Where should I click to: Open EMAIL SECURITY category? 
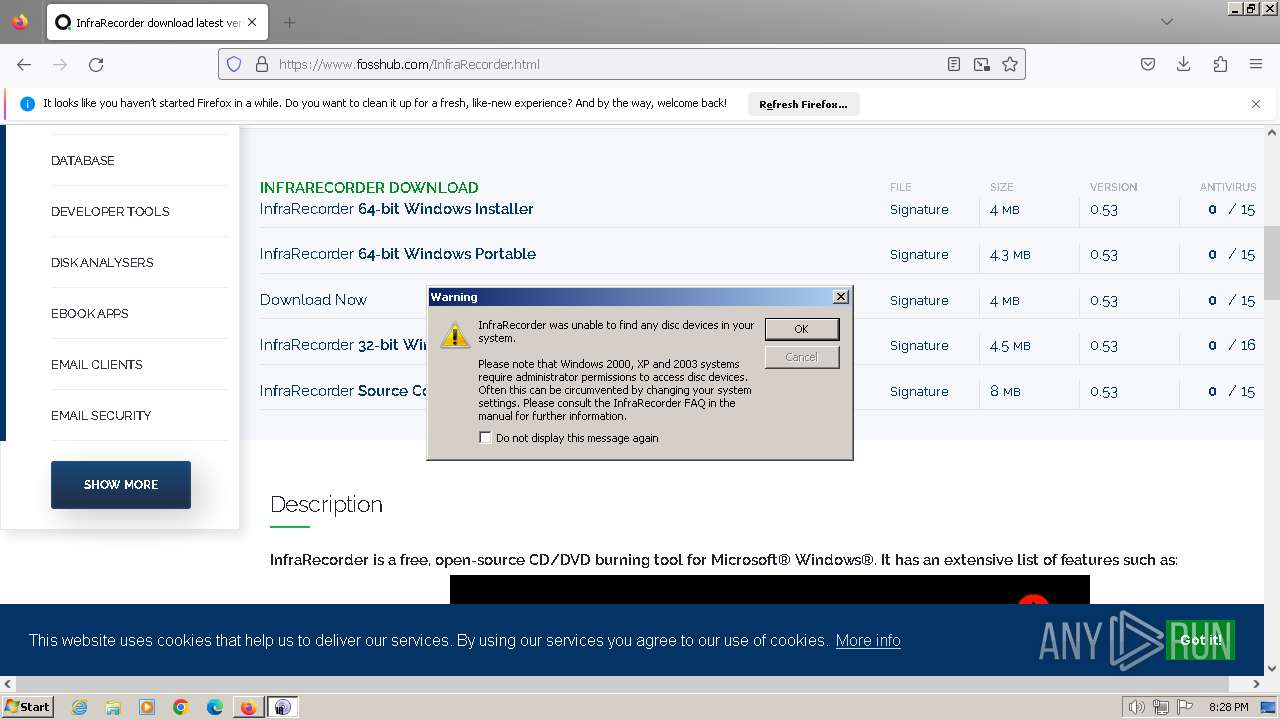click(x=101, y=415)
